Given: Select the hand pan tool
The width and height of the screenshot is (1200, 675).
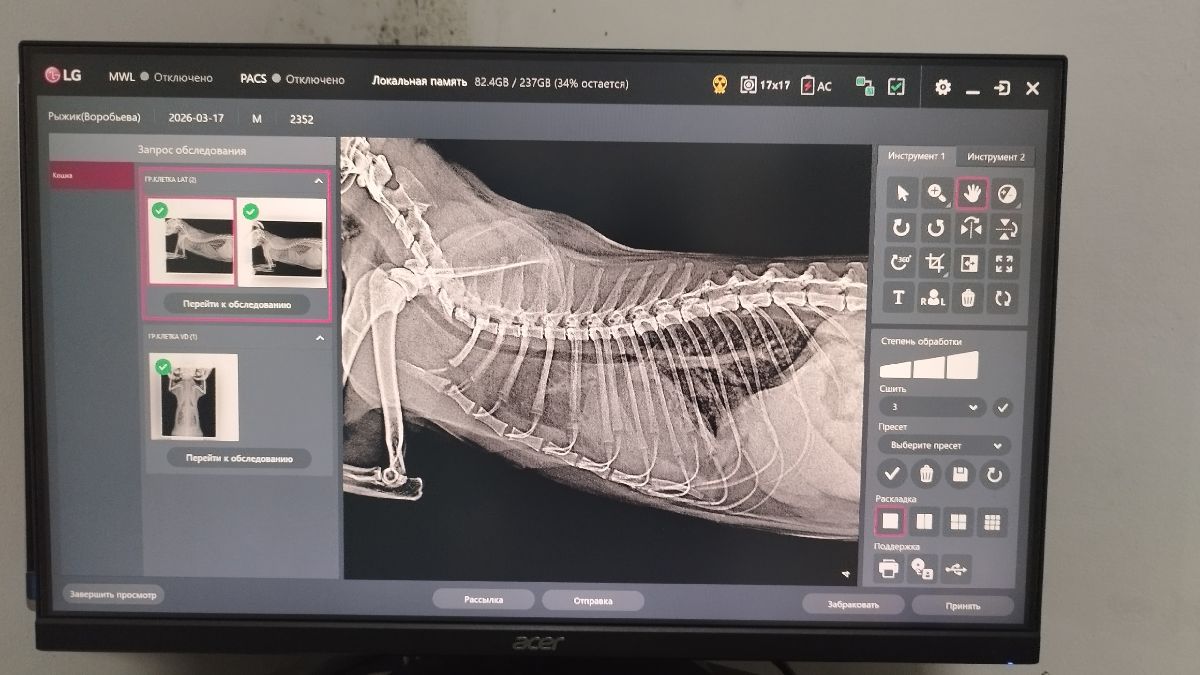Looking at the screenshot, I should coord(971,193).
